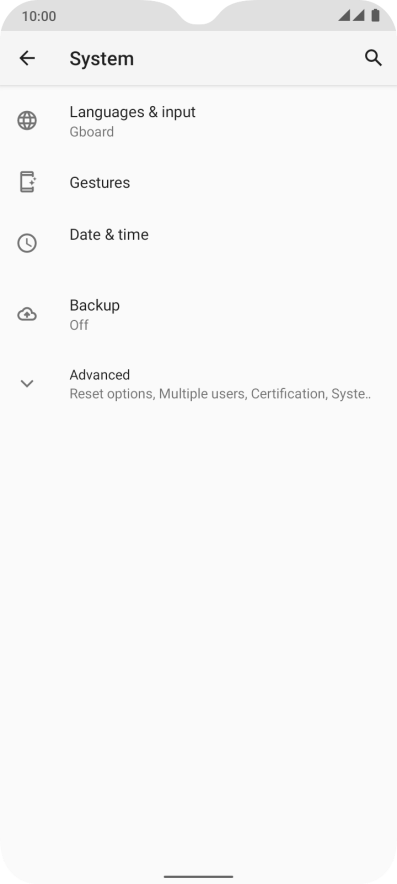
Task: Click the clock icon for Date & time
Action: (27, 243)
